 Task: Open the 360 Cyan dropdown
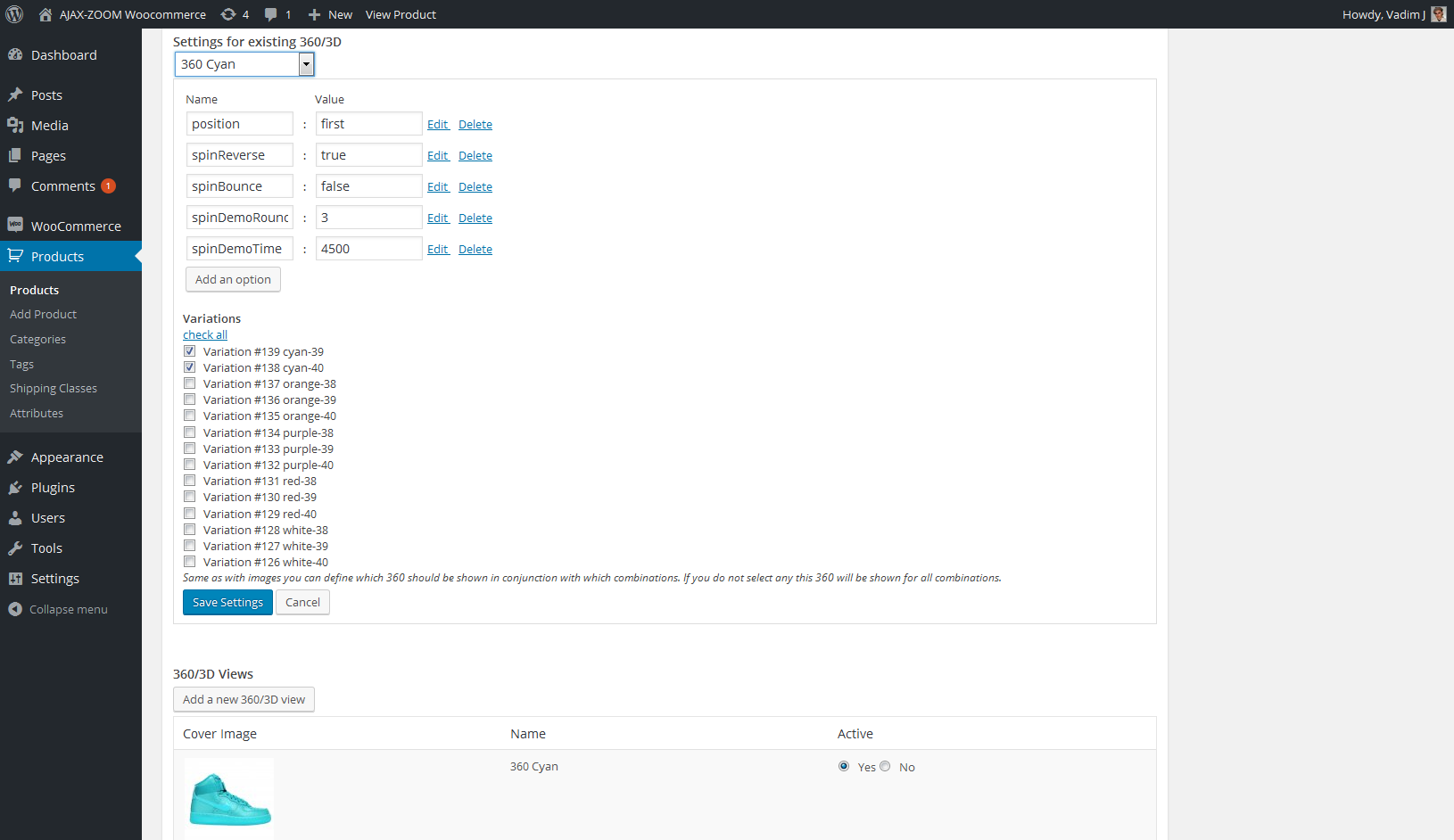point(244,64)
